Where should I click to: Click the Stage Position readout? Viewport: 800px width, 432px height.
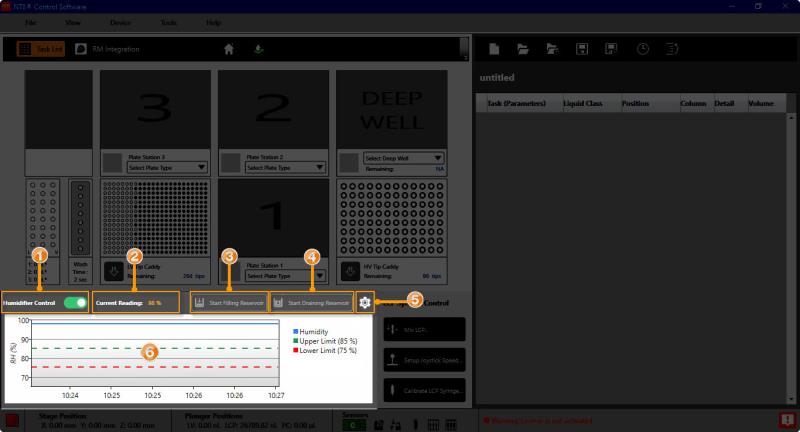pyautogui.click(x=97, y=421)
